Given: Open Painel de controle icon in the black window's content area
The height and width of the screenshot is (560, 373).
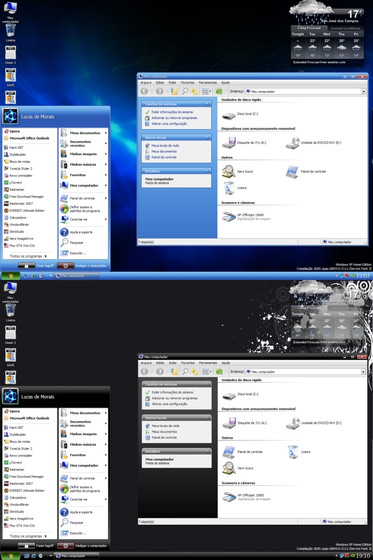Looking at the screenshot, I should pyautogui.click(x=242, y=452).
